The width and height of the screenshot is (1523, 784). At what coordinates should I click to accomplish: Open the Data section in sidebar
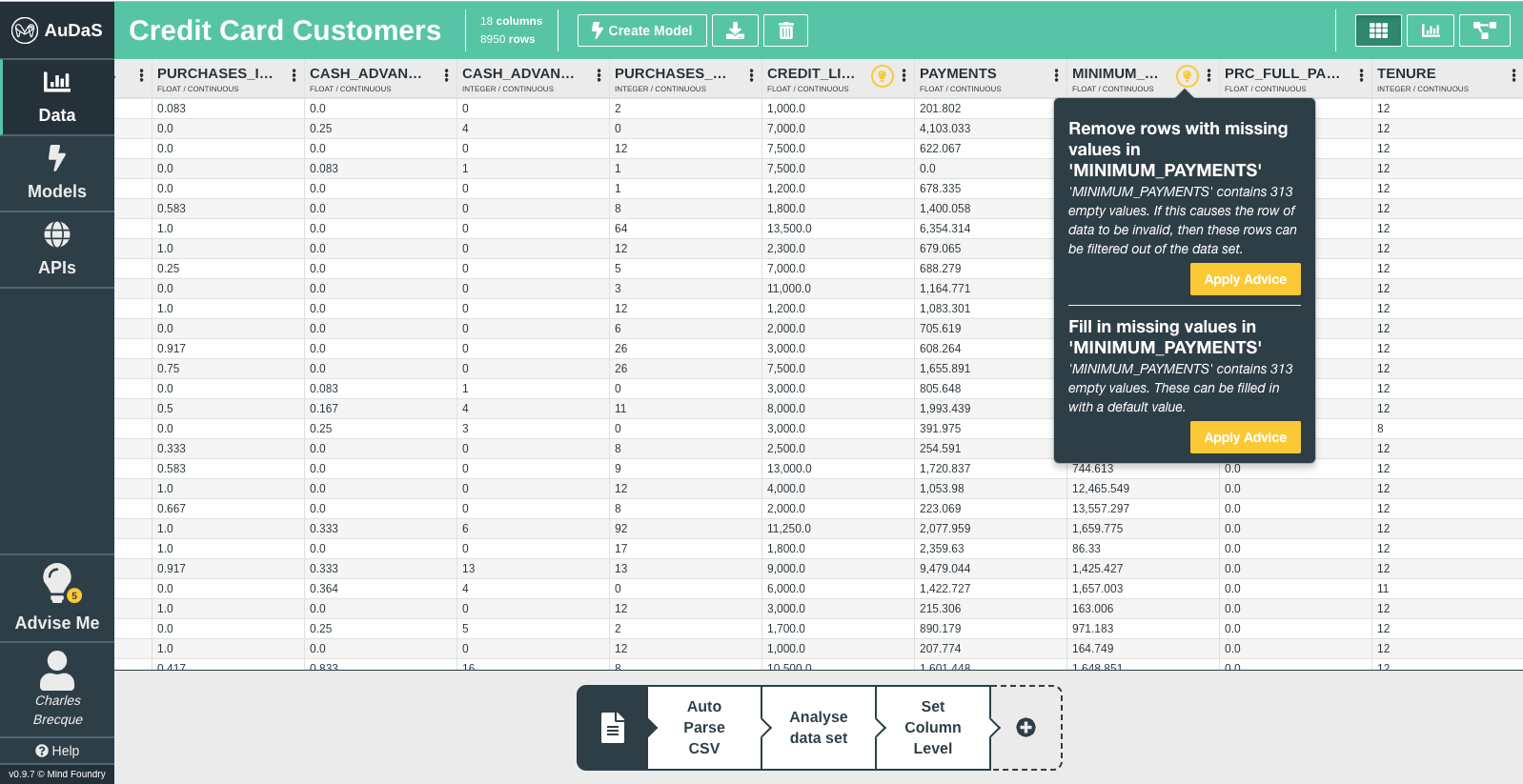click(57, 97)
